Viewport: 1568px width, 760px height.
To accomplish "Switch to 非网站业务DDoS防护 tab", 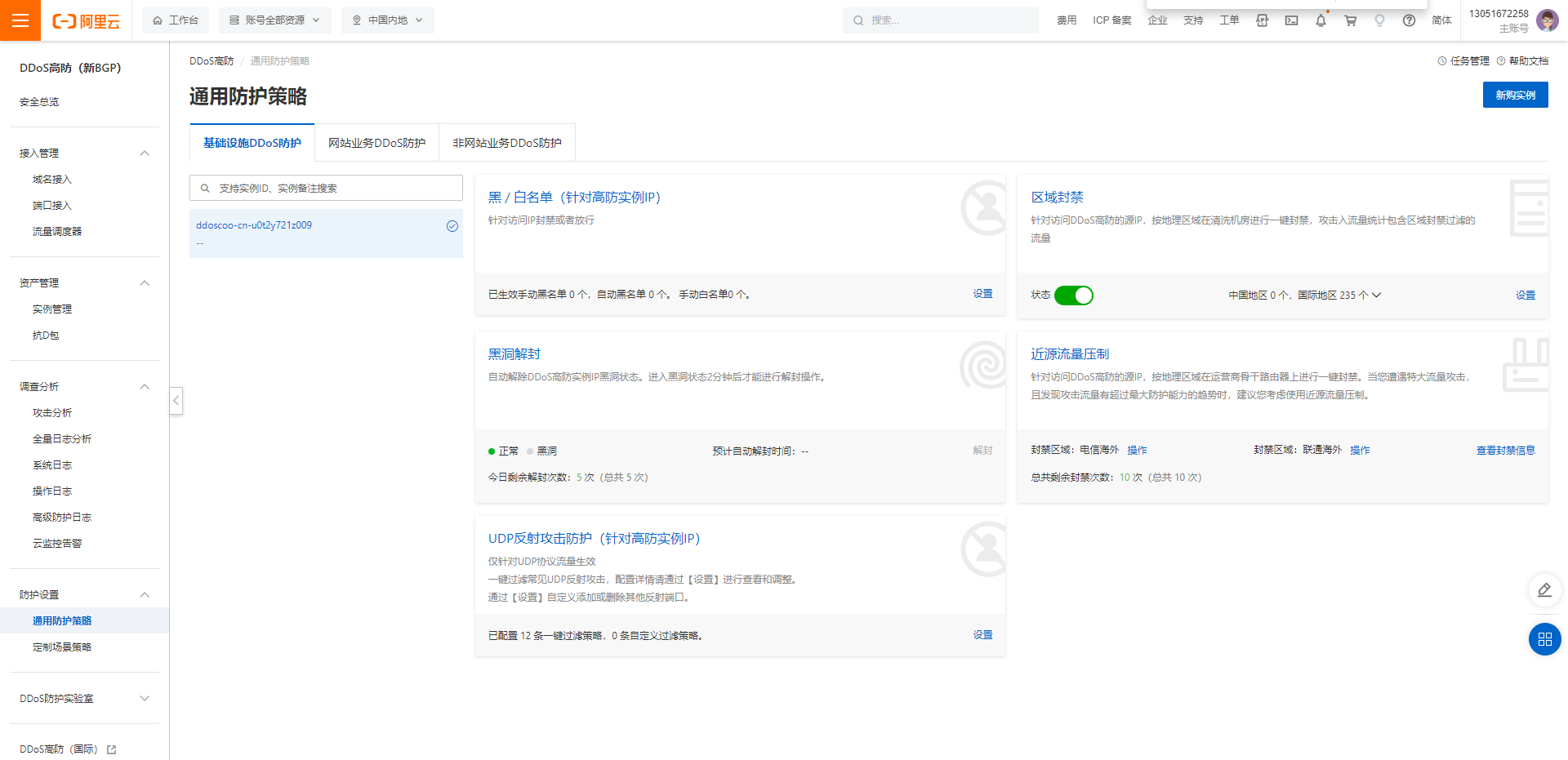I will (507, 143).
